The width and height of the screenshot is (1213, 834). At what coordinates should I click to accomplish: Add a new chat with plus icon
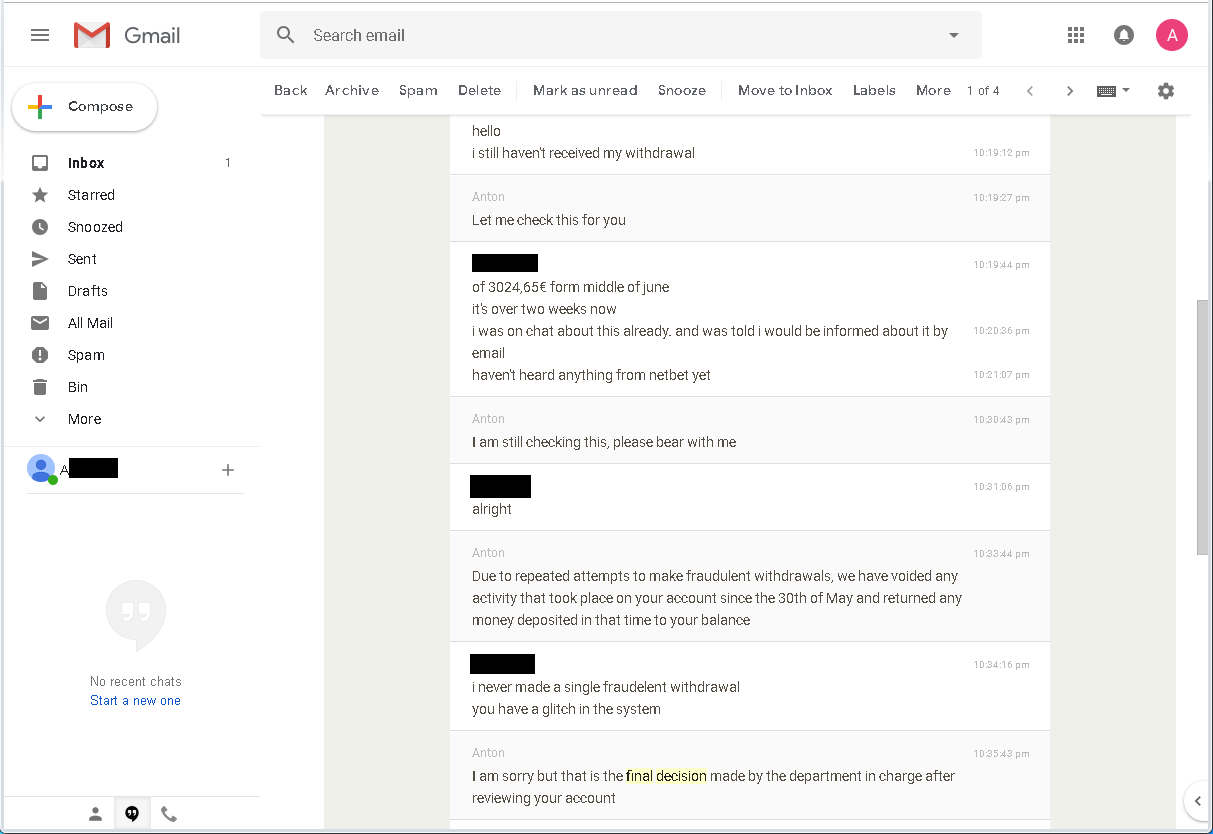228,470
